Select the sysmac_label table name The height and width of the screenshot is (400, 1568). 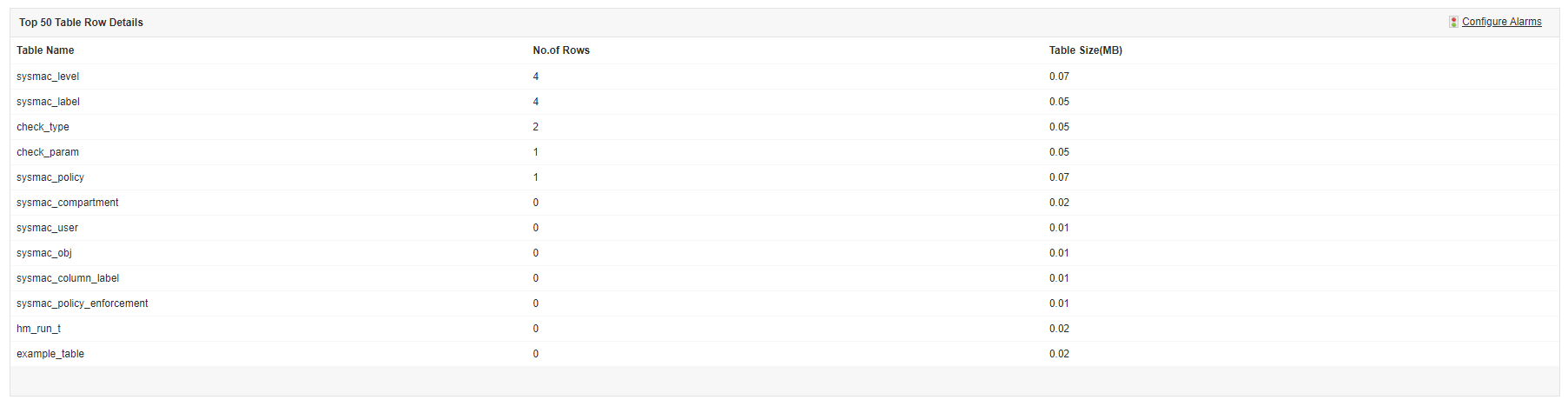[48, 102]
